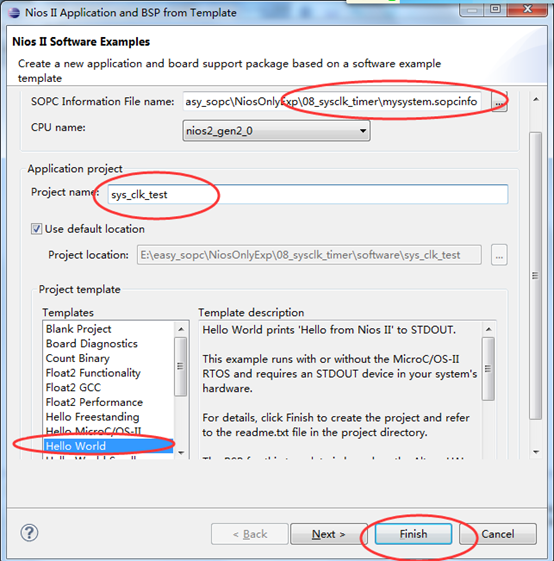Screen dimensions: 554x561
Task: Click the help question mark icon
Action: [29, 533]
